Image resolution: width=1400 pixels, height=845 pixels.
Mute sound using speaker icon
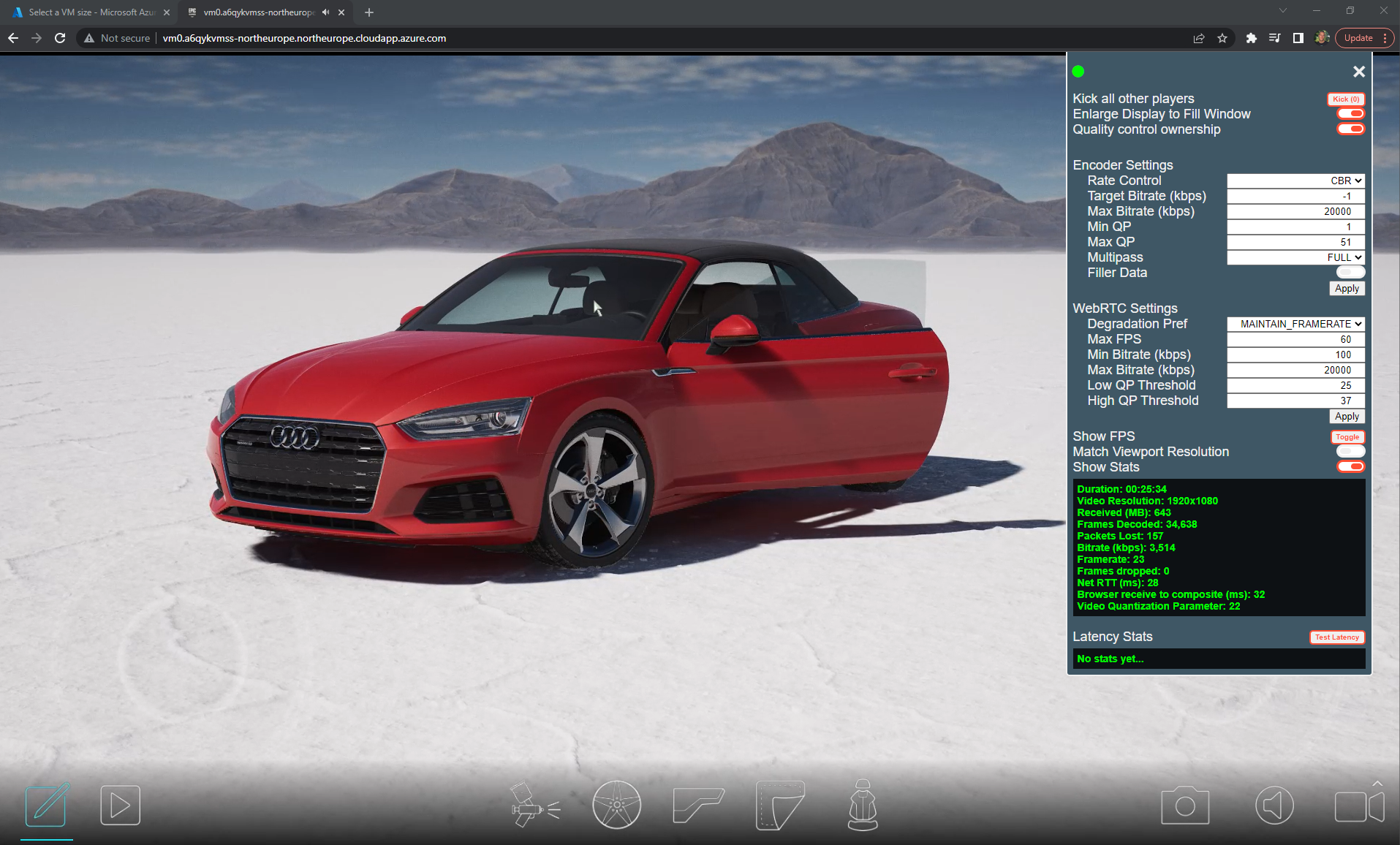tap(1274, 806)
